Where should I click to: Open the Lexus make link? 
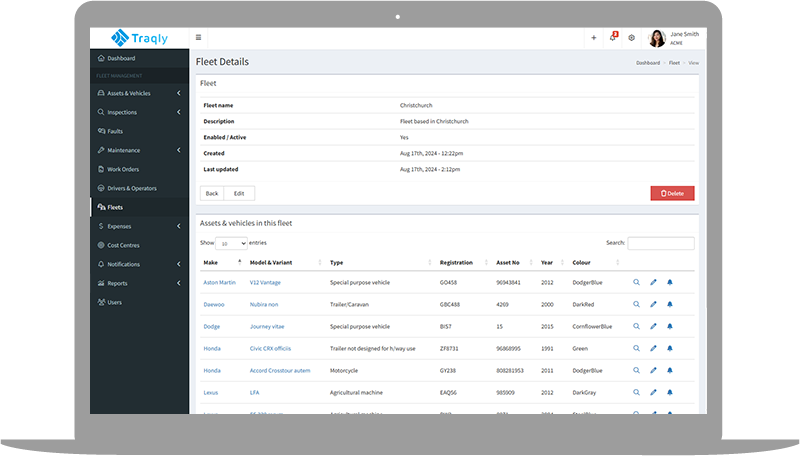(211, 393)
